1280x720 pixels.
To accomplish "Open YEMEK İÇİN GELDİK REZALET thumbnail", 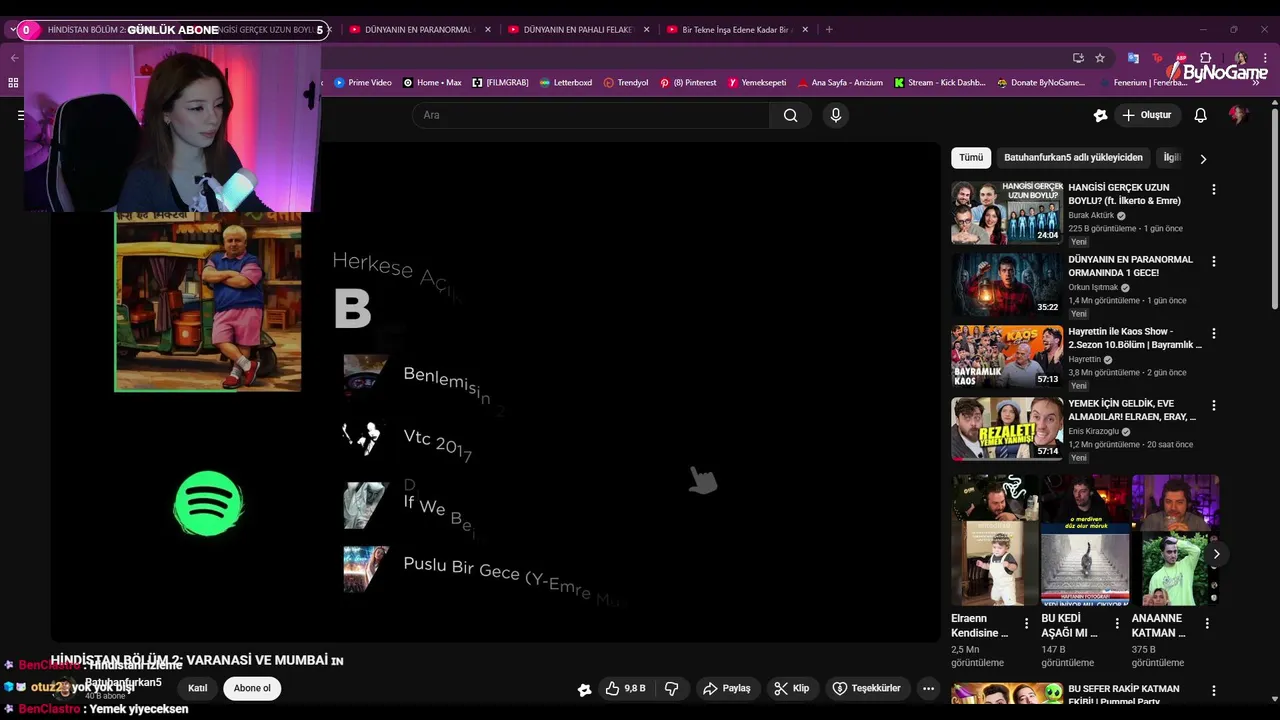I will pos(1006,428).
